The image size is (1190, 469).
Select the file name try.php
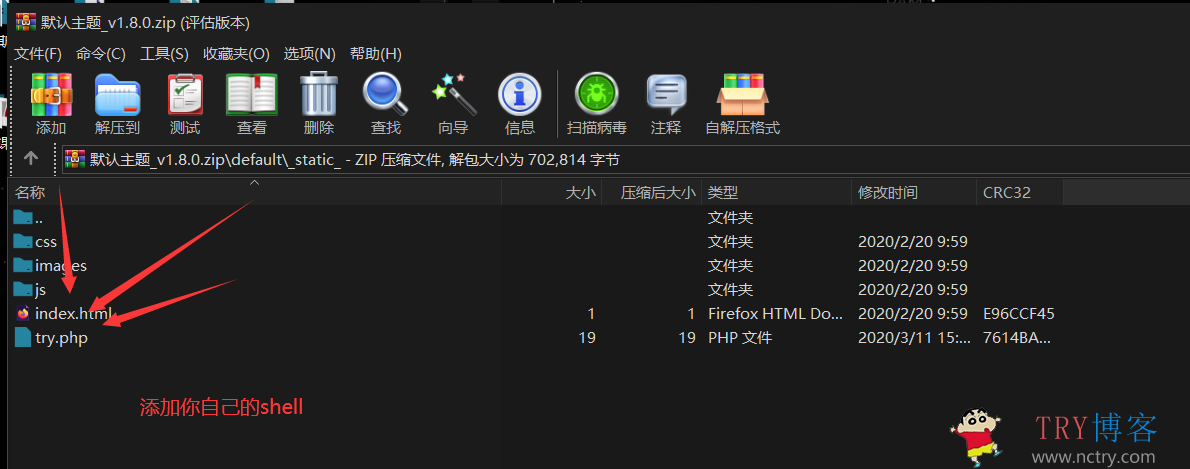click(x=61, y=338)
